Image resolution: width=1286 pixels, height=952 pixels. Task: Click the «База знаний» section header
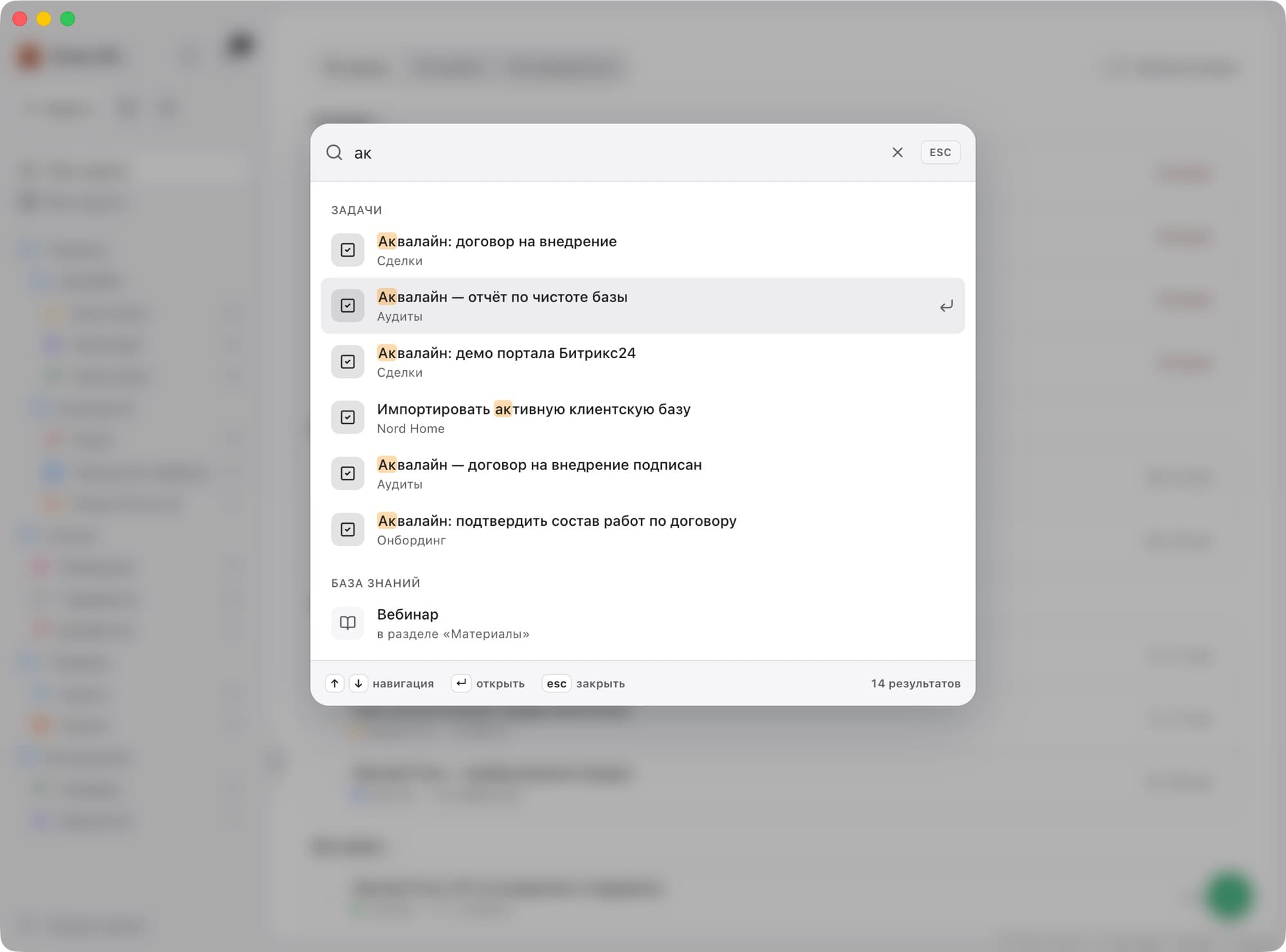pyautogui.click(x=376, y=583)
